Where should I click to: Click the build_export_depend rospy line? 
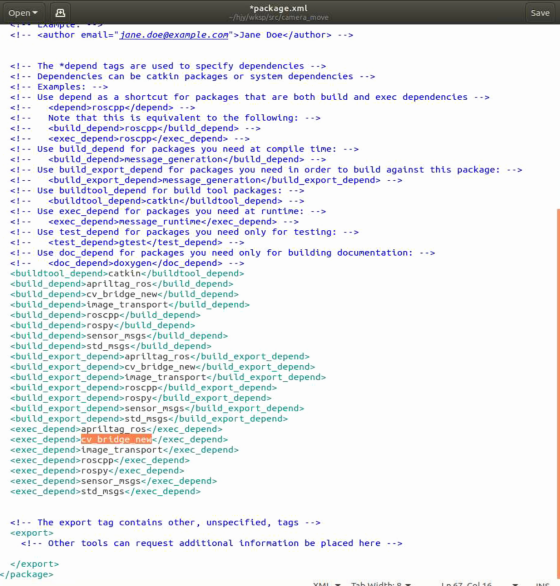coord(141,398)
